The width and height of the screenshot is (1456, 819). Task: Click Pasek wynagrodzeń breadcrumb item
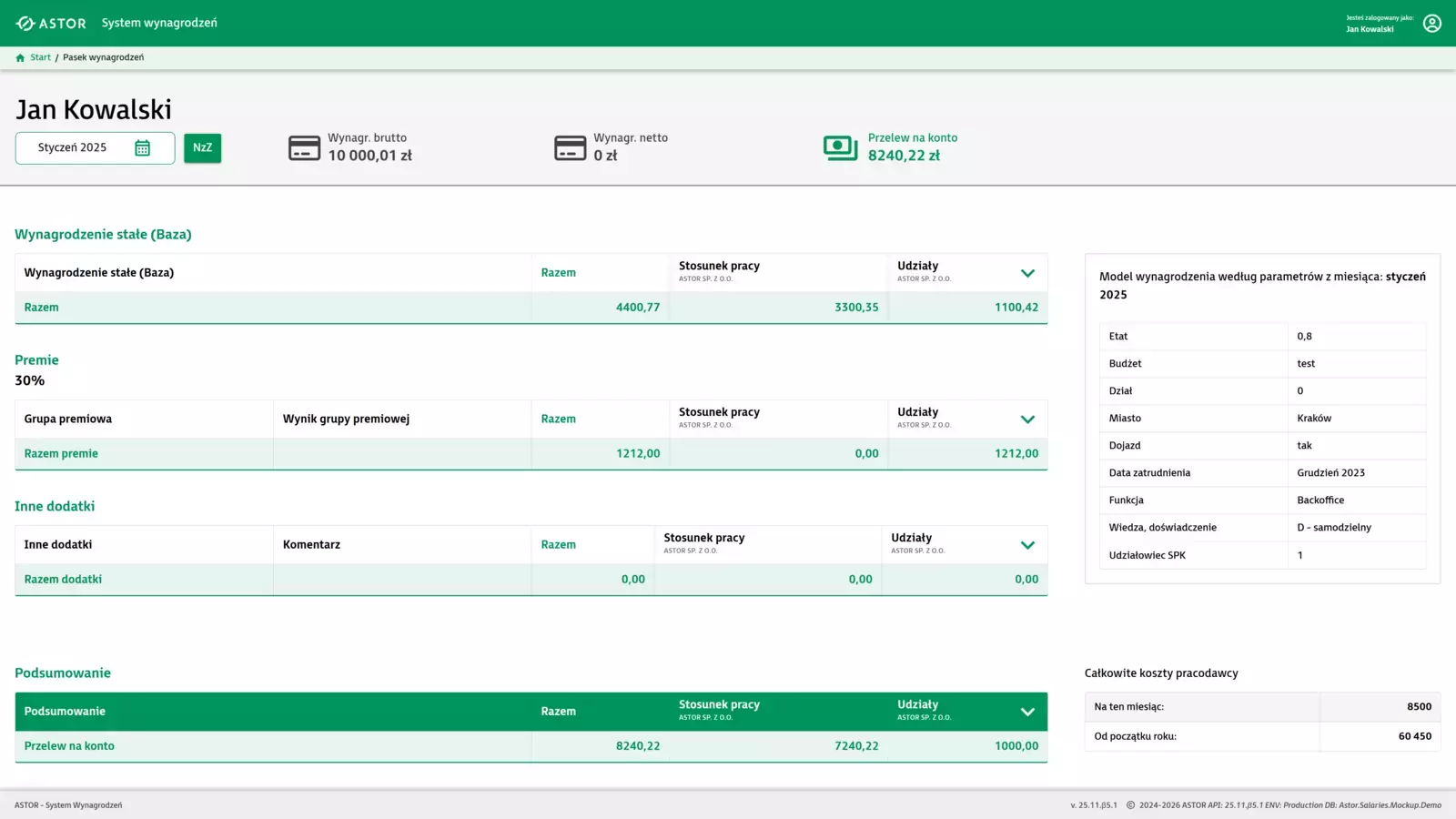click(x=103, y=57)
